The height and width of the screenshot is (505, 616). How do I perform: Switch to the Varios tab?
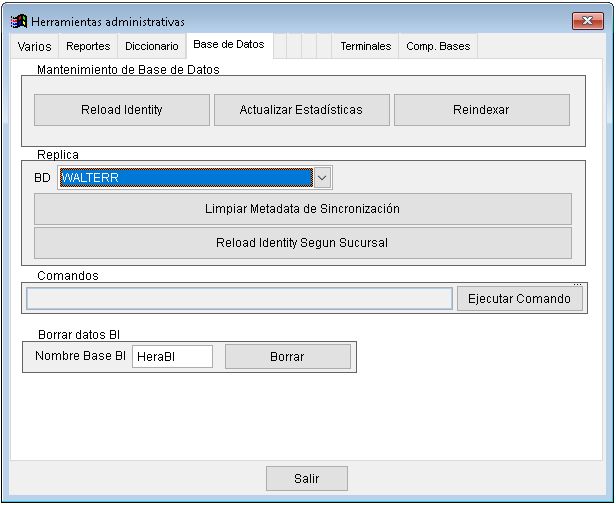click(34, 46)
